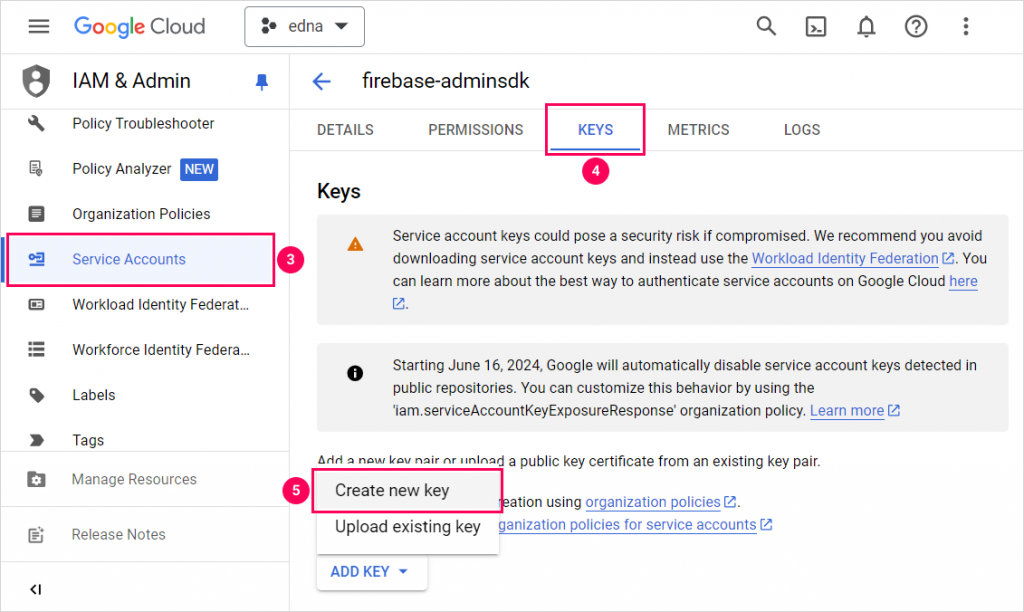The width and height of the screenshot is (1024, 612).
Task: Open Manage Resources in the sidebar
Action: 134,479
